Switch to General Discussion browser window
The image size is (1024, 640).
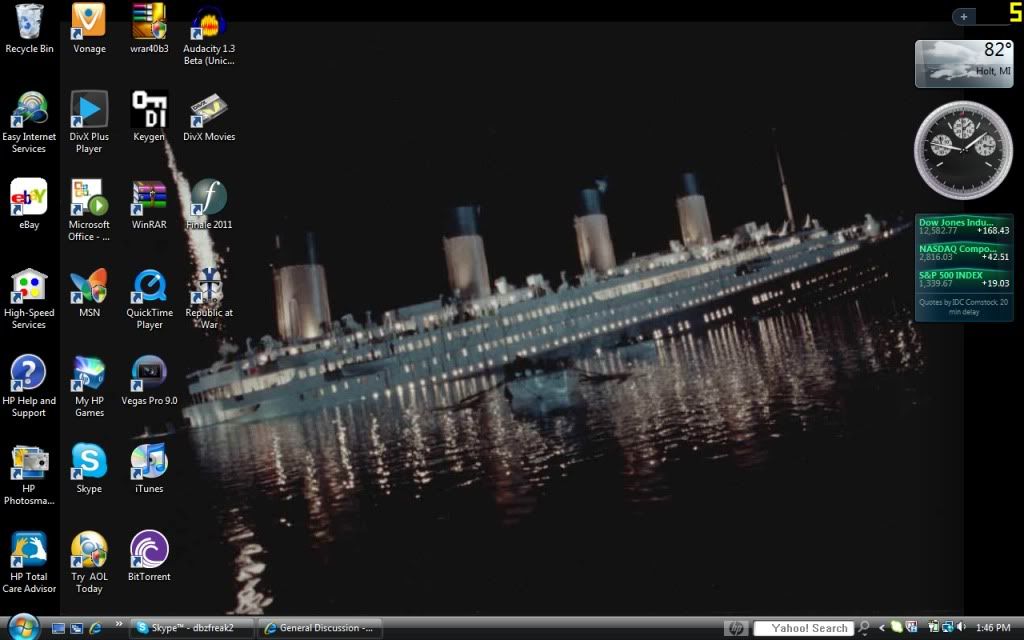(x=320, y=628)
